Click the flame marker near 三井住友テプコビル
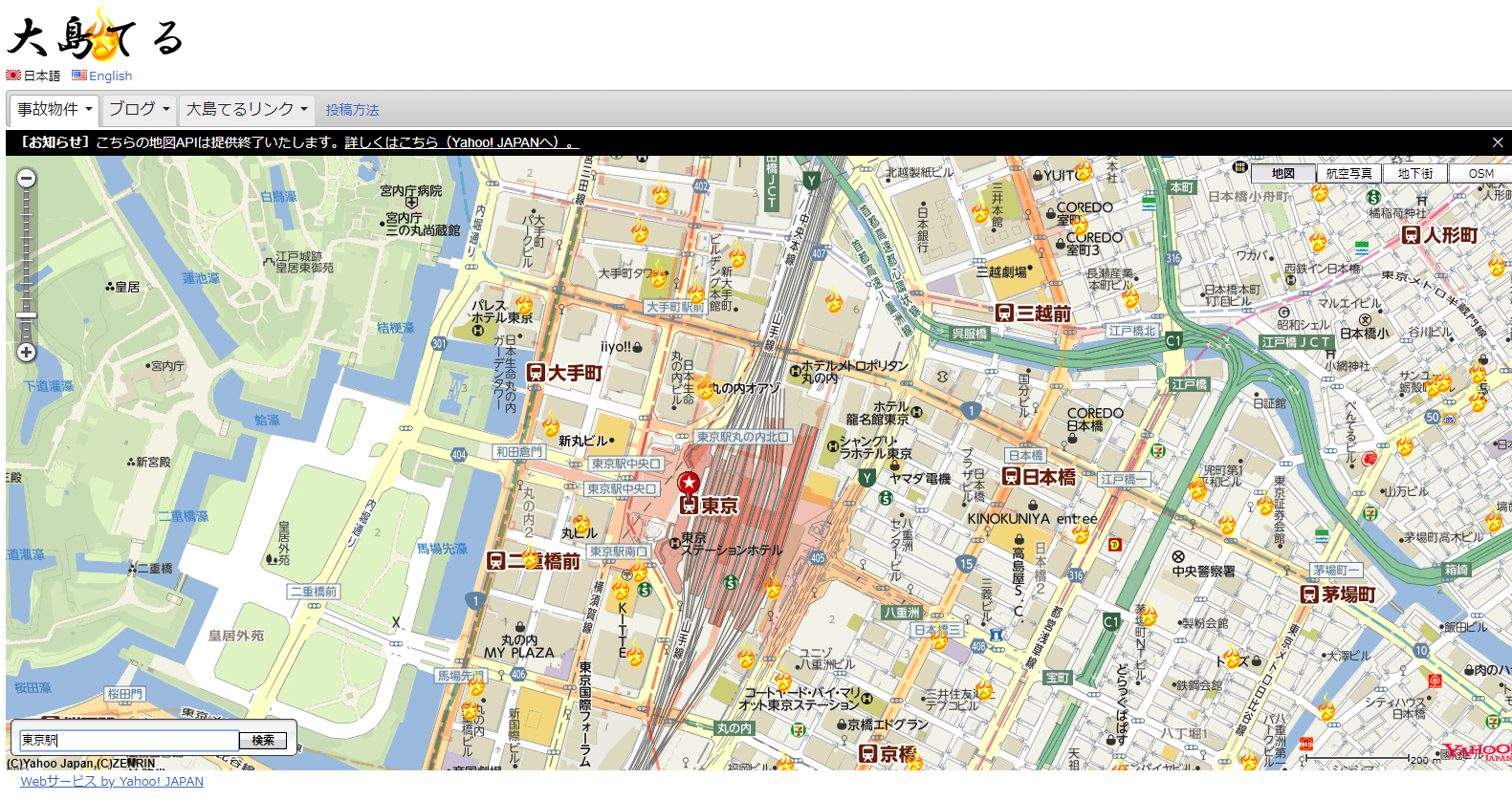The width and height of the screenshot is (1512, 800). [984, 688]
